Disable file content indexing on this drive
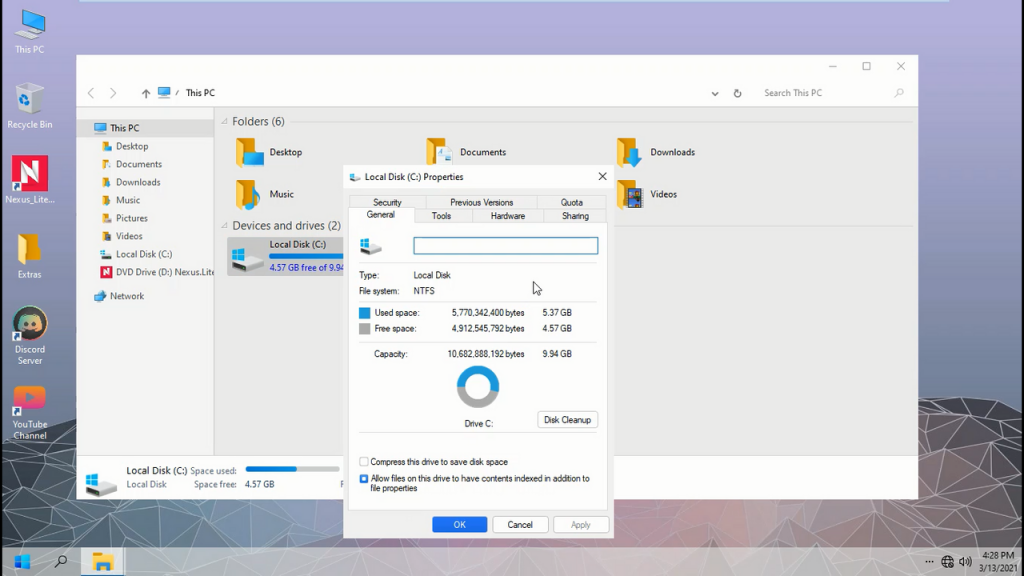 [x=364, y=478]
